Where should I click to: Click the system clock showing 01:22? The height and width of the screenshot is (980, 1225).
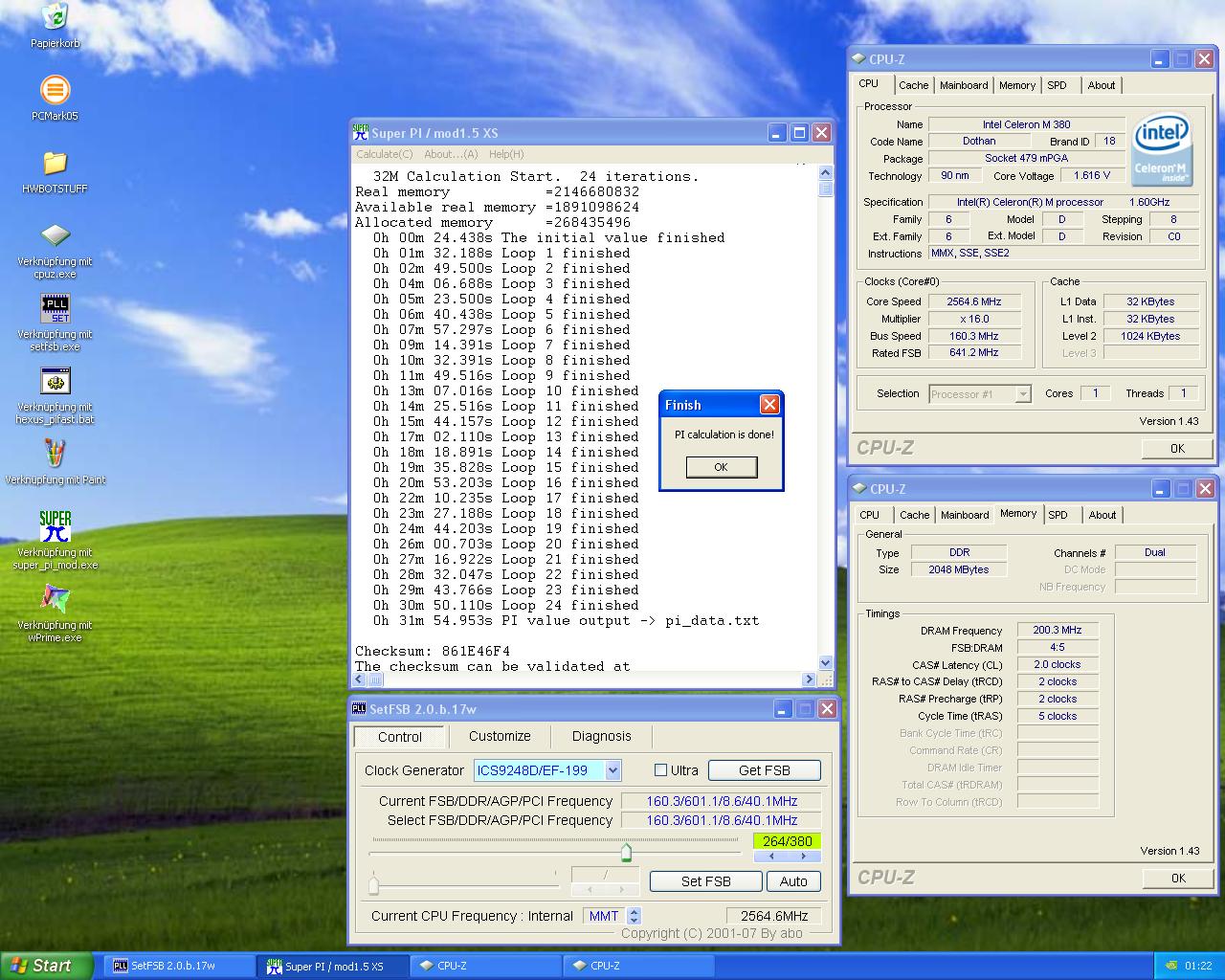click(1198, 966)
